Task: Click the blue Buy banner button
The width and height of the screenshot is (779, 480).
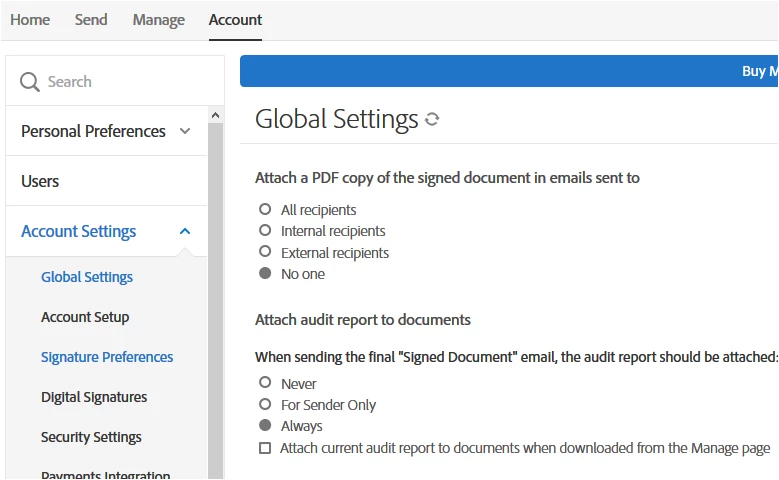Action: (x=509, y=71)
